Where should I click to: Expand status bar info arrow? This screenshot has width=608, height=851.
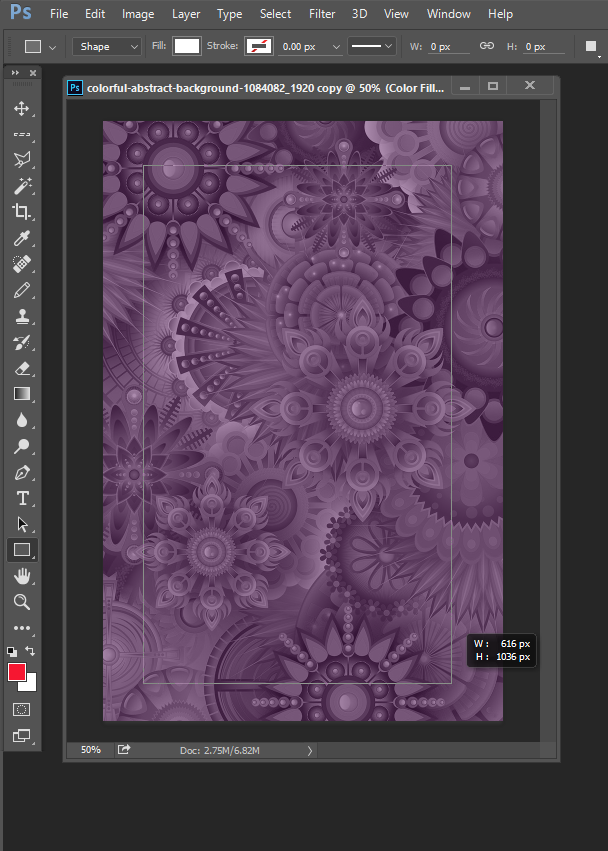point(310,751)
